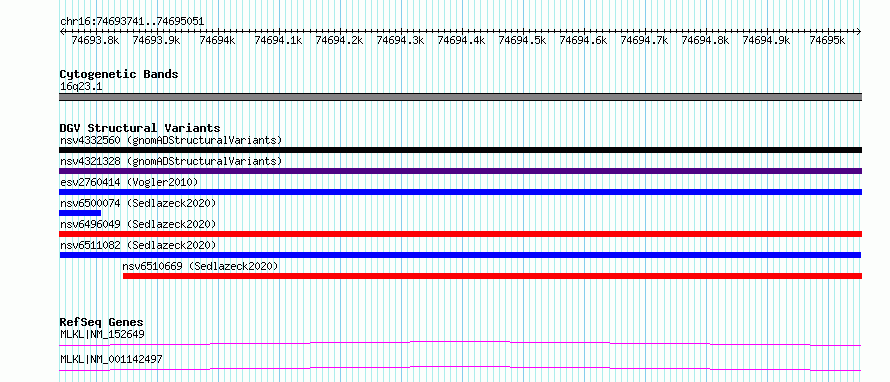Click the nsv4321328 gnomAD variant label
The width and height of the screenshot is (890, 382).
pyautogui.click(x=171, y=161)
